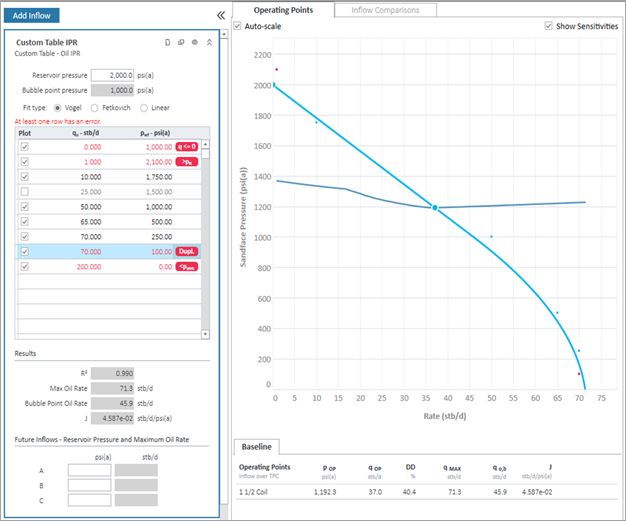Click the duplicate inflow icon beside Custom Table IPR
The width and height of the screenshot is (626, 521).
click(181, 42)
